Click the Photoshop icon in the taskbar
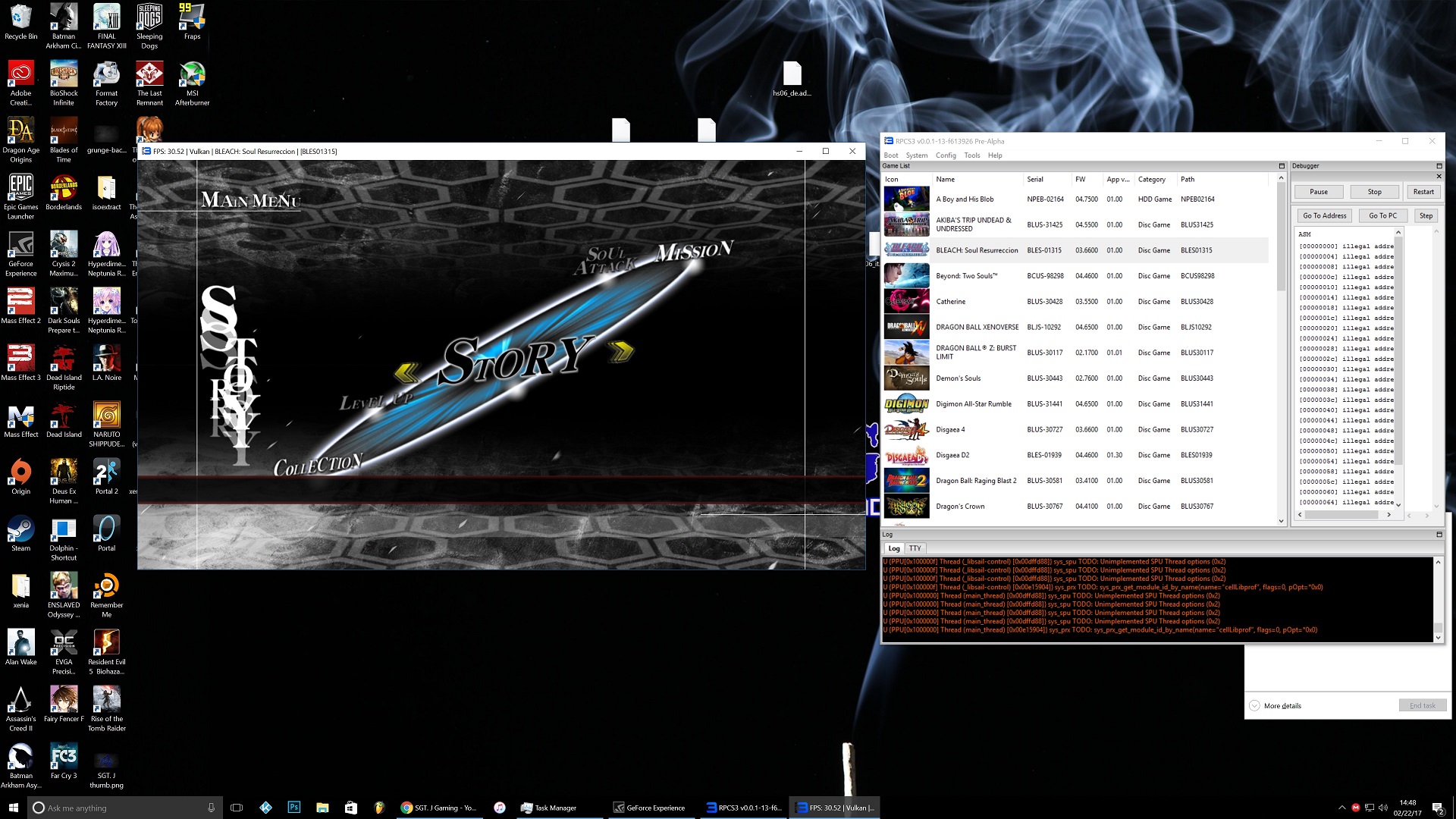Viewport: 1456px width, 819px height. click(293, 808)
